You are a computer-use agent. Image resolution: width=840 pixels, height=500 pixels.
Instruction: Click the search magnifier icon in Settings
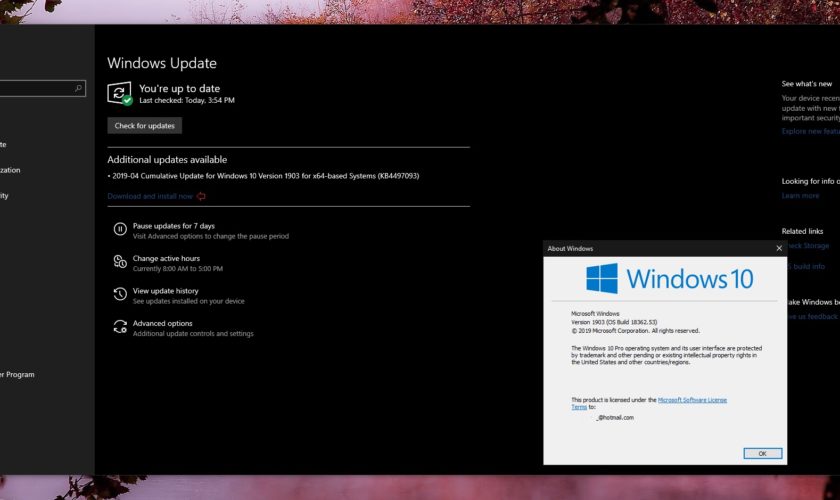tap(79, 89)
